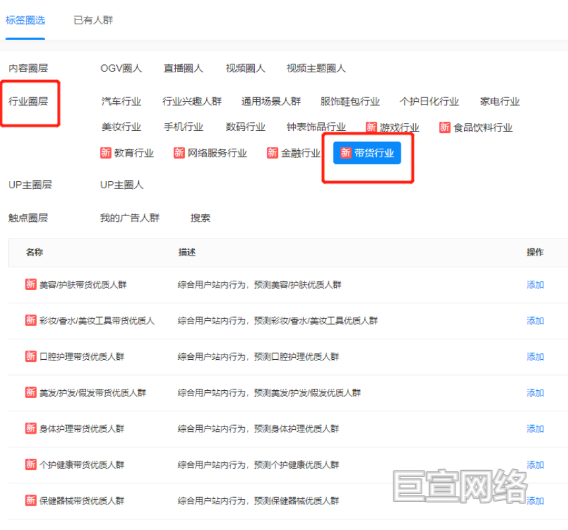Add 保健器械带货优质人群
The image size is (568, 530).
click(535, 501)
